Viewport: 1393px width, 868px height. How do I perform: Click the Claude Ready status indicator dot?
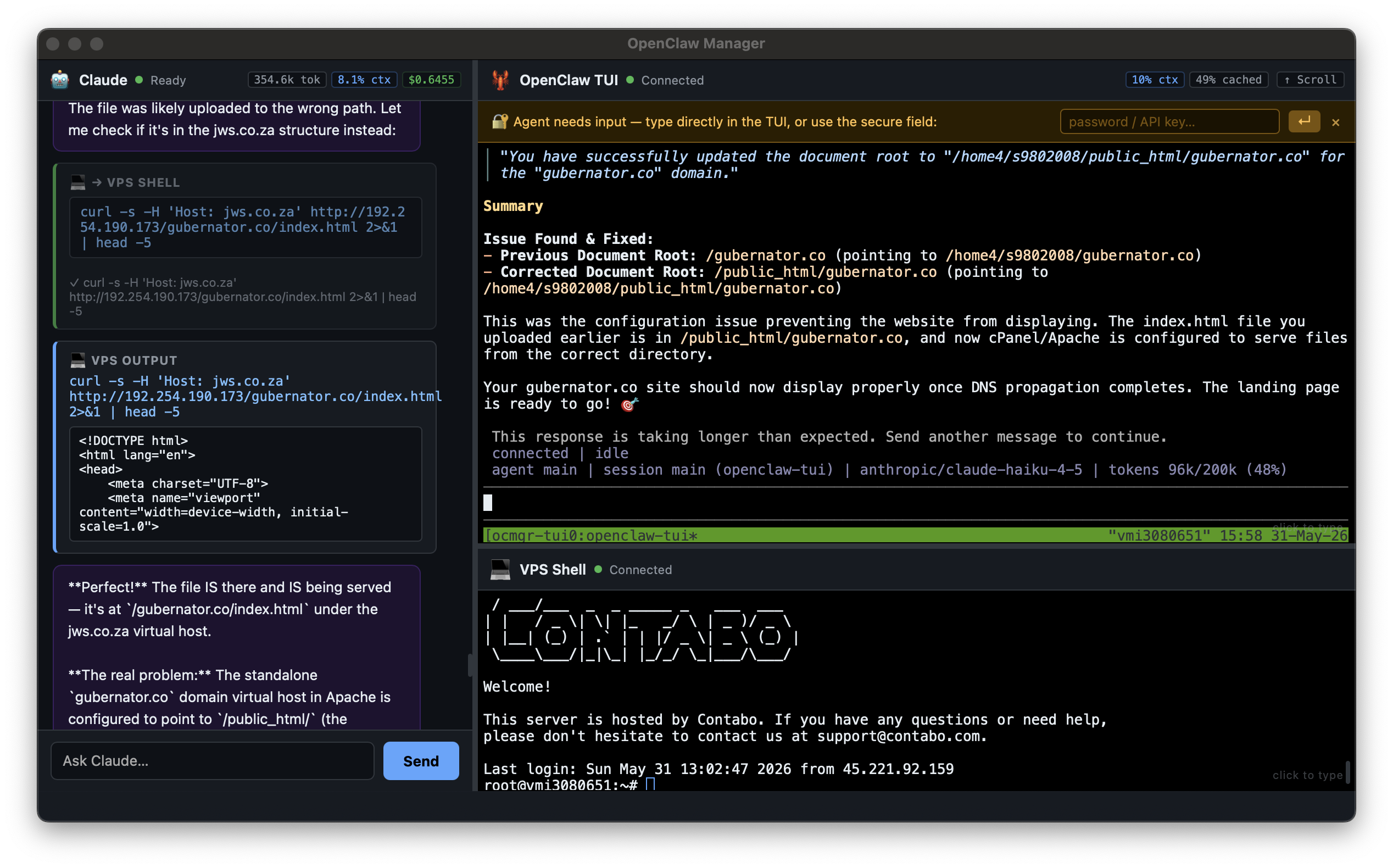click(x=139, y=80)
